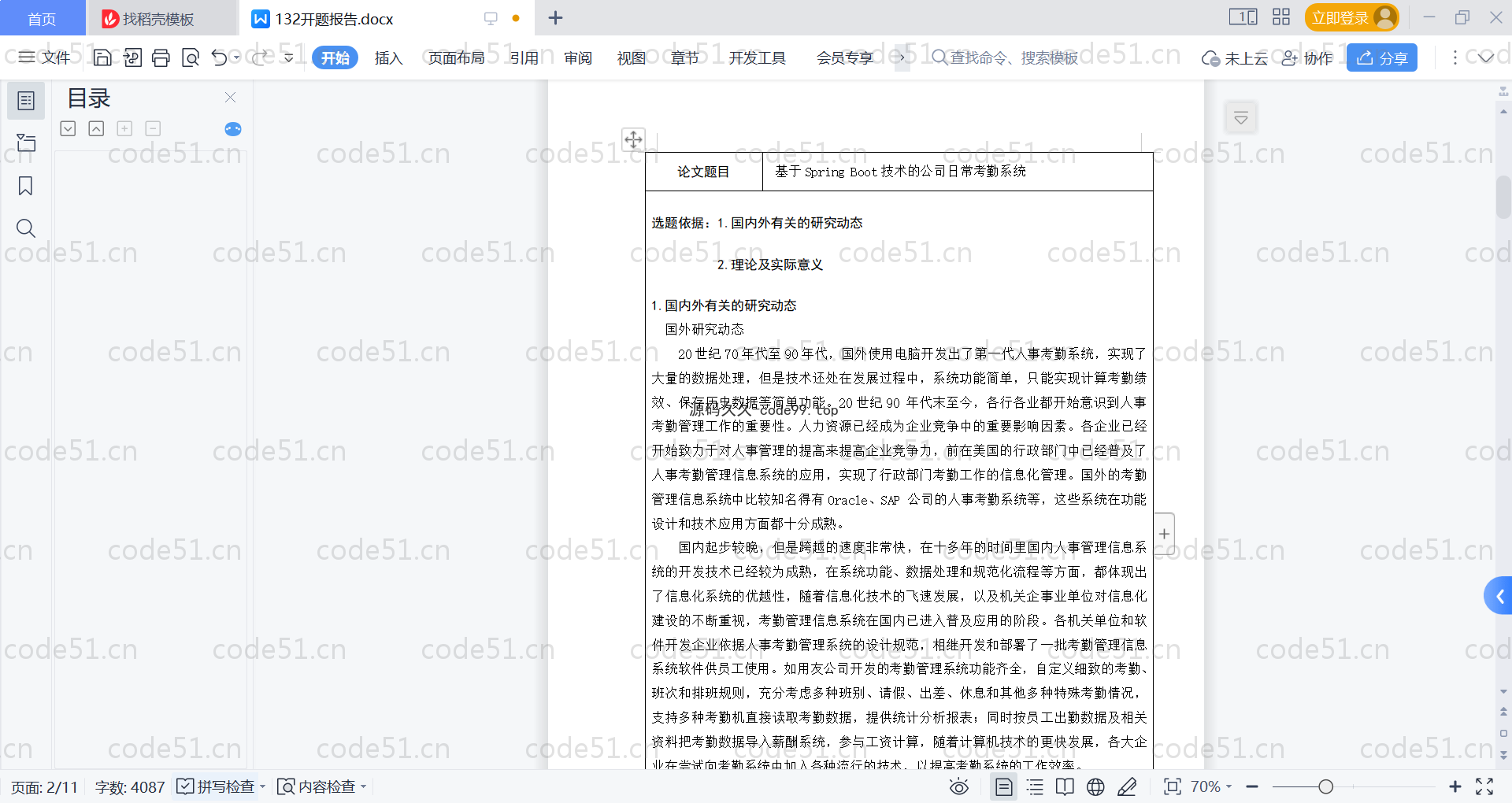
Task: Click the 协作 collaborate button
Action: click(x=1307, y=57)
